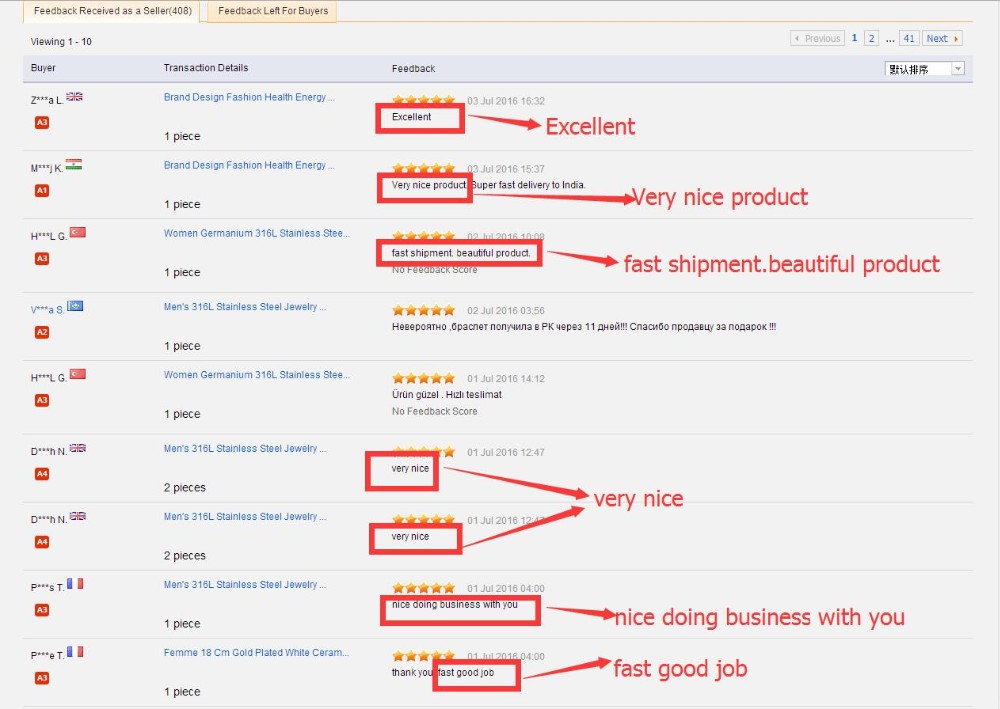Select Feedback Received as a Seller tab
1000x709 pixels.
tap(111, 12)
